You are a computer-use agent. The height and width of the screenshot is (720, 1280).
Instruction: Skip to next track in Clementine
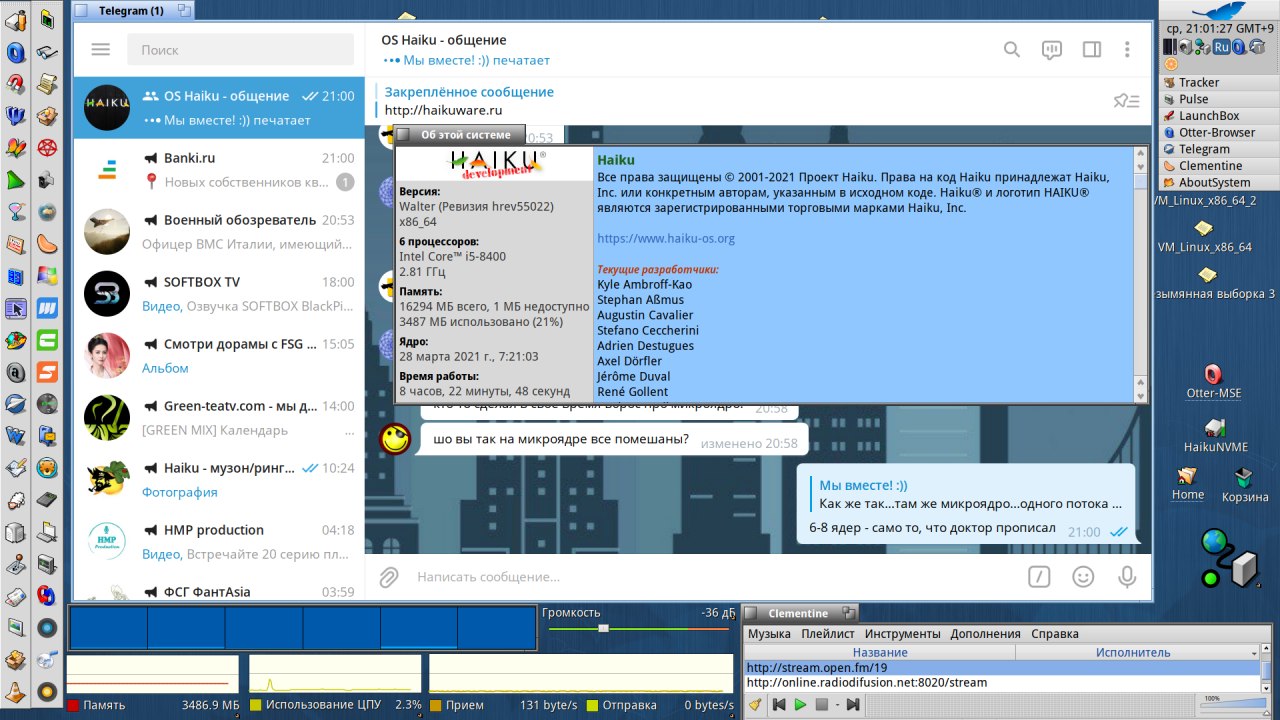pos(852,705)
